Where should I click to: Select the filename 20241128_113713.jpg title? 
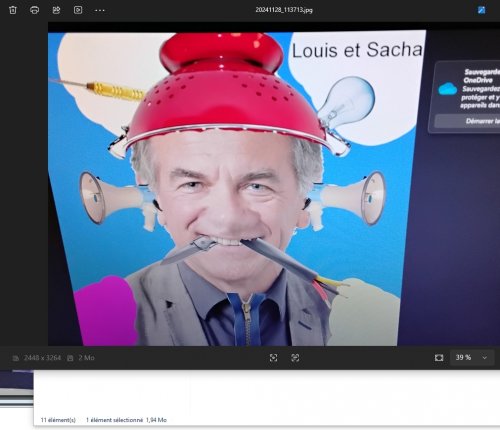284,10
